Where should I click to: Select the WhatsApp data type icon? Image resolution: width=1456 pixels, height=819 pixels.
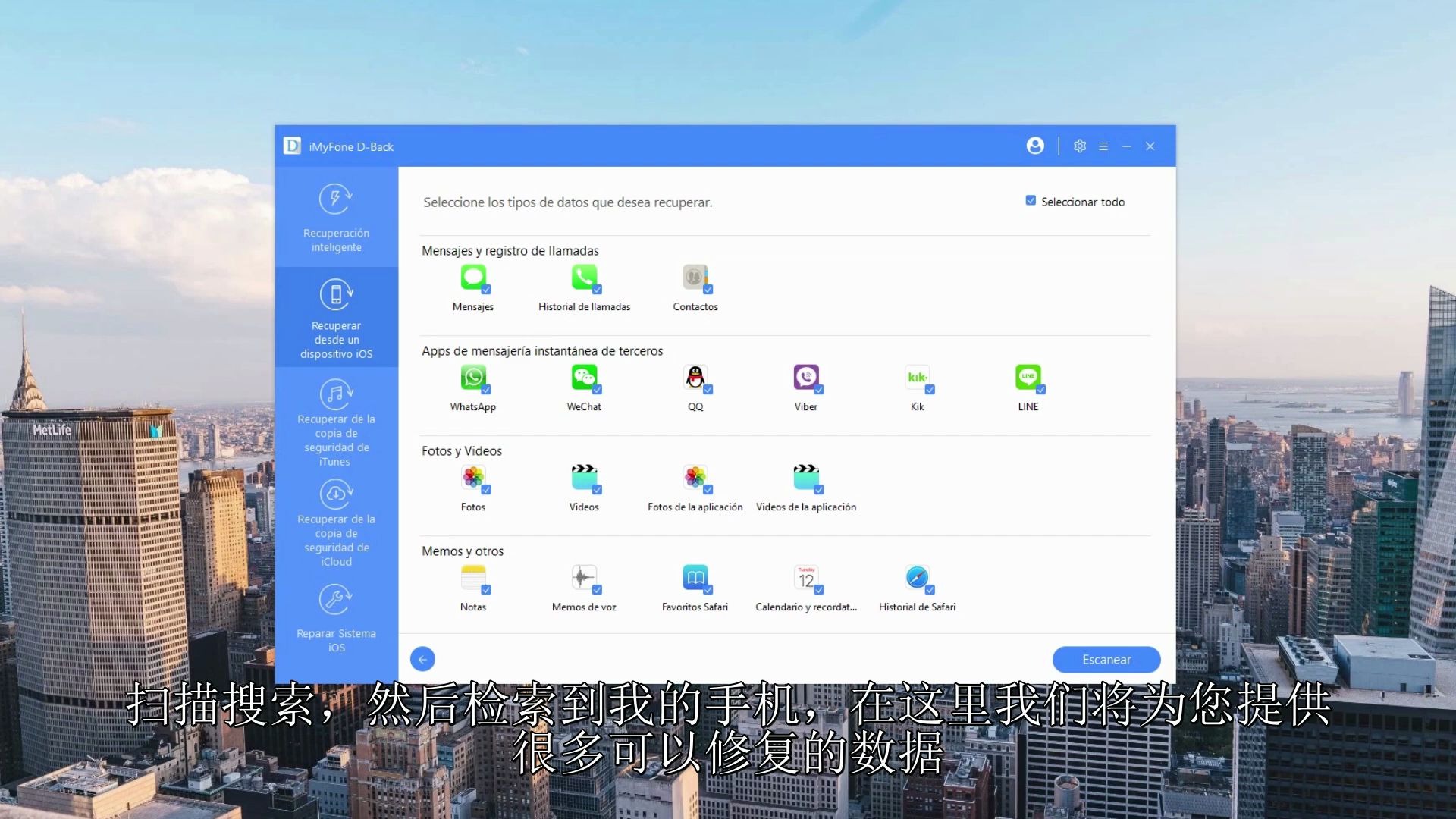click(473, 378)
